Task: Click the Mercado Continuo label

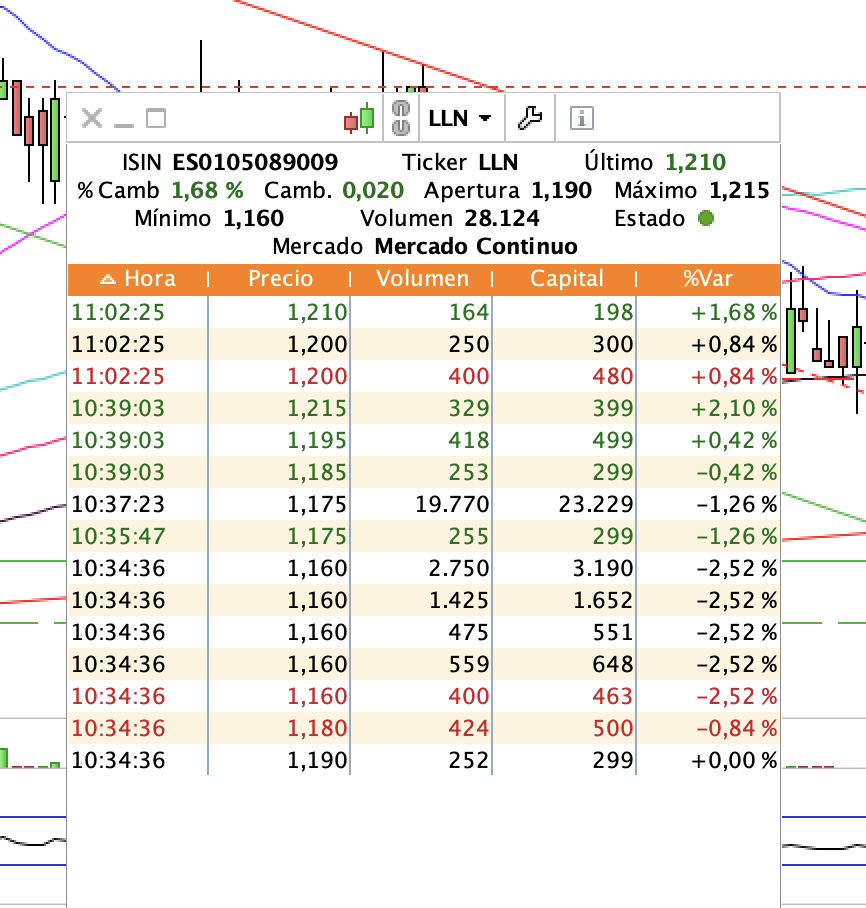Action: (476, 247)
